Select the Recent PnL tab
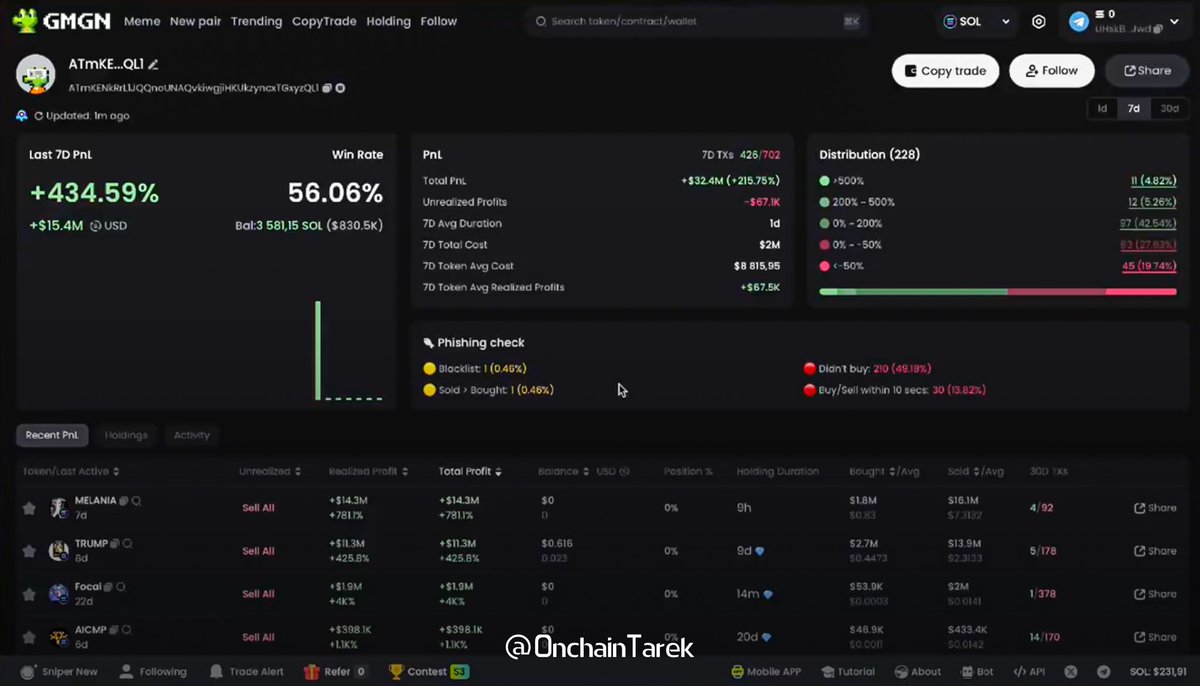The width and height of the screenshot is (1200, 686). click(52, 435)
